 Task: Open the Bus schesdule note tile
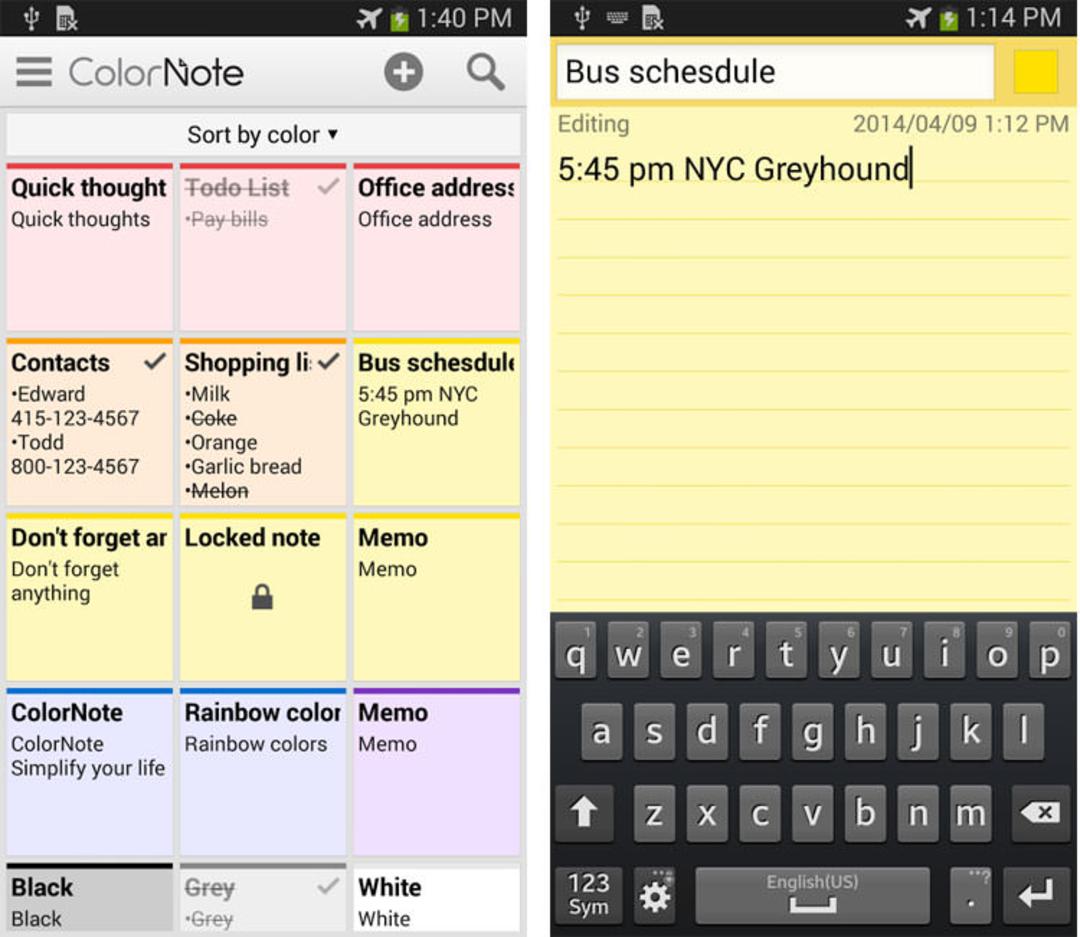437,422
